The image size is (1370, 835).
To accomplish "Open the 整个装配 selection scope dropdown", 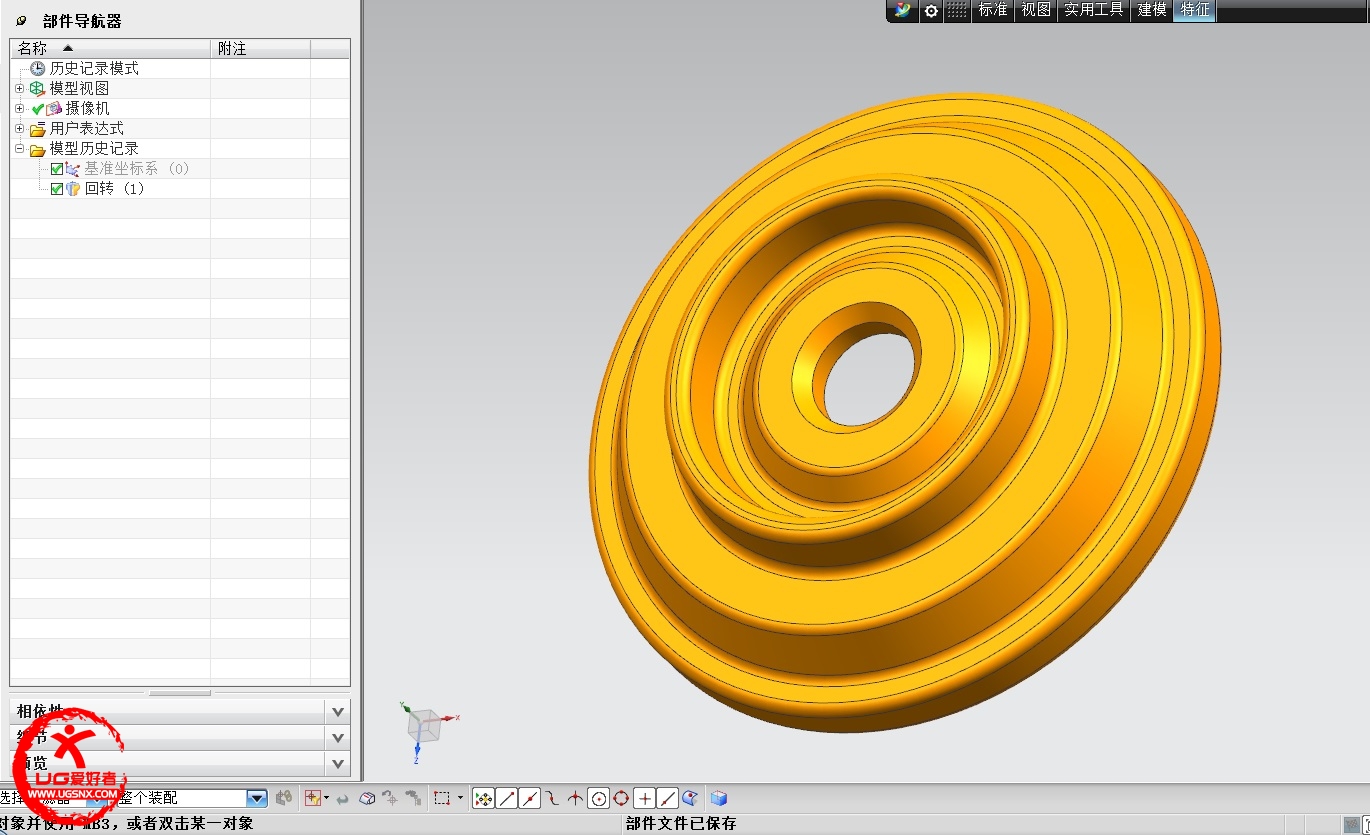I will (257, 798).
